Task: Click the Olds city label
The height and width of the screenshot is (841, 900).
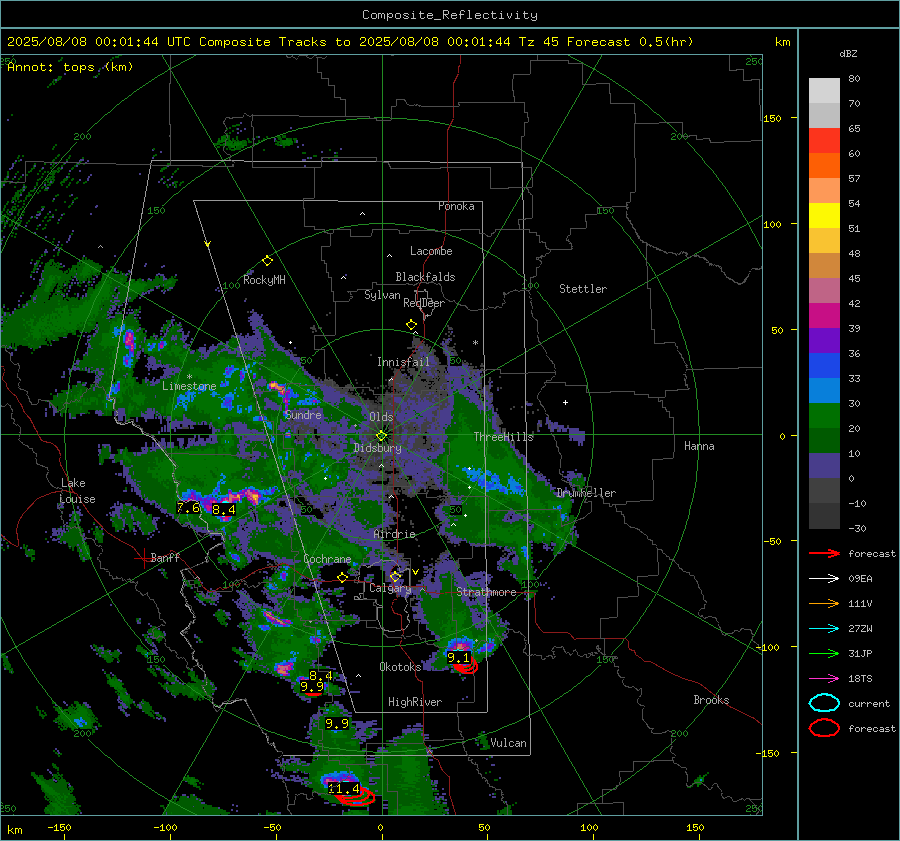Action: [x=381, y=417]
